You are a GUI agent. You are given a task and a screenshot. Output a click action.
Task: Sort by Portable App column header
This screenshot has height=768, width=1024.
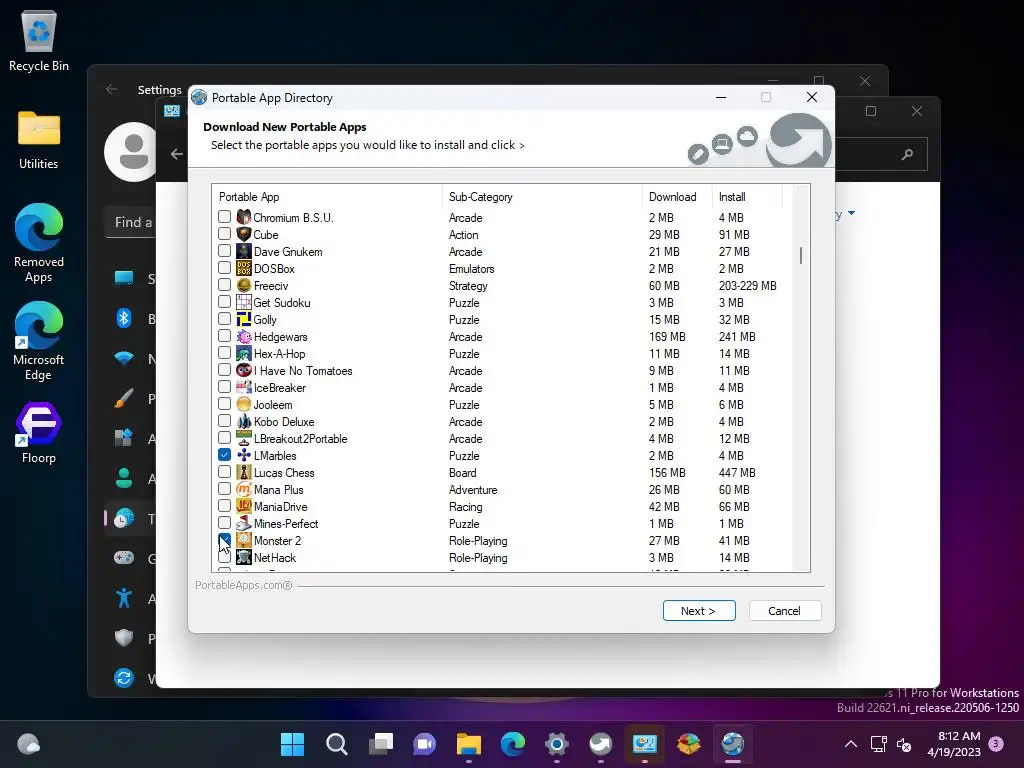click(x=327, y=197)
